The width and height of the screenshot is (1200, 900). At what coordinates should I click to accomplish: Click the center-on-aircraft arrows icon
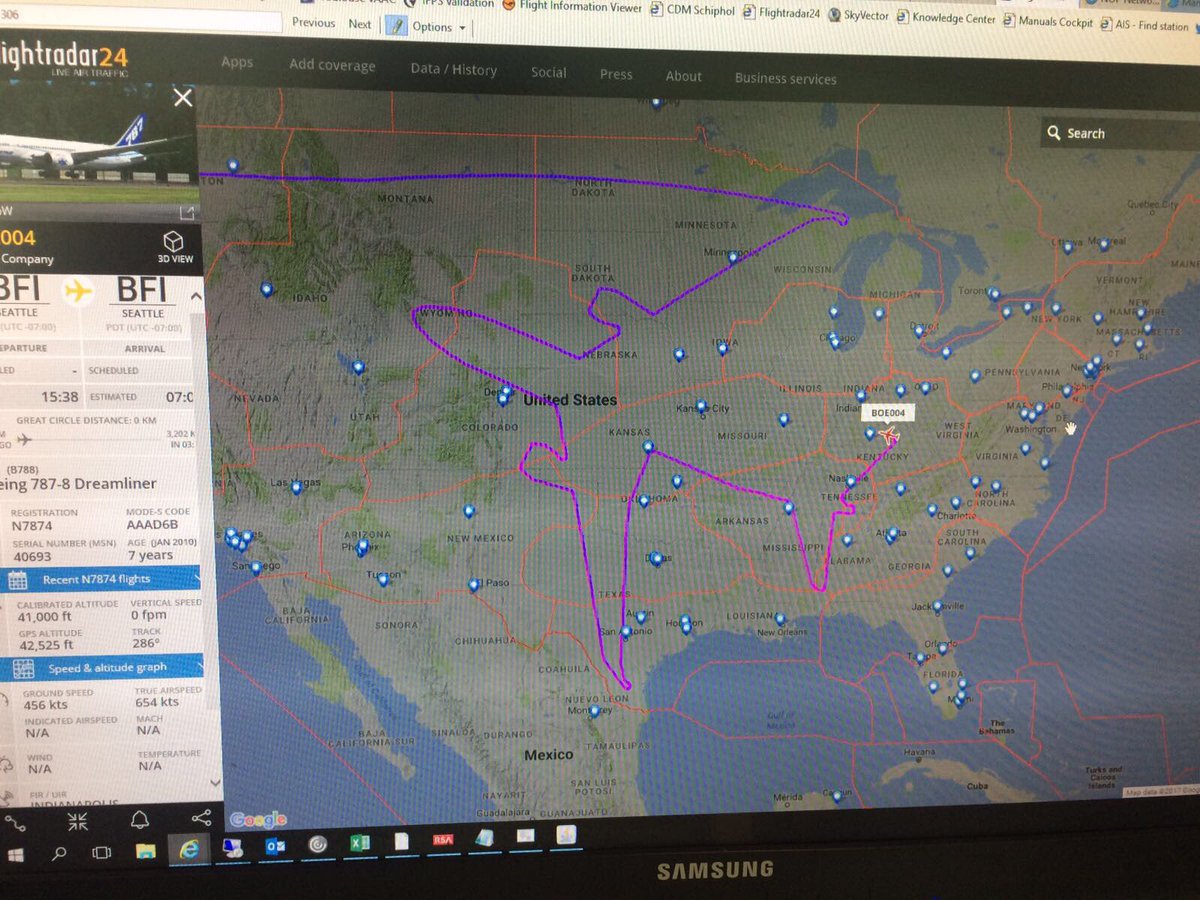tap(78, 822)
